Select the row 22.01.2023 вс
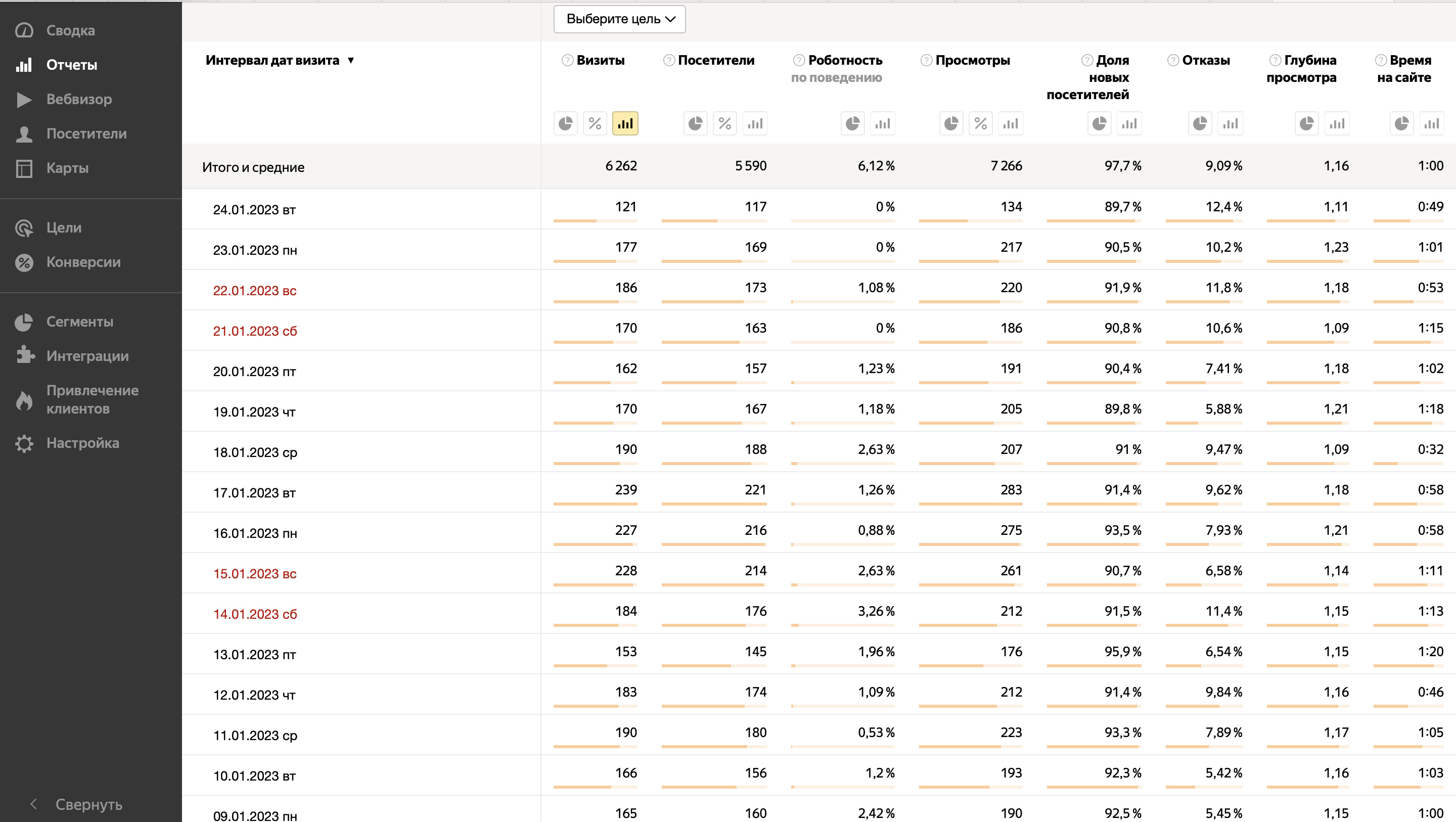This screenshot has height=822, width=1456. click(x=818, y=290)
